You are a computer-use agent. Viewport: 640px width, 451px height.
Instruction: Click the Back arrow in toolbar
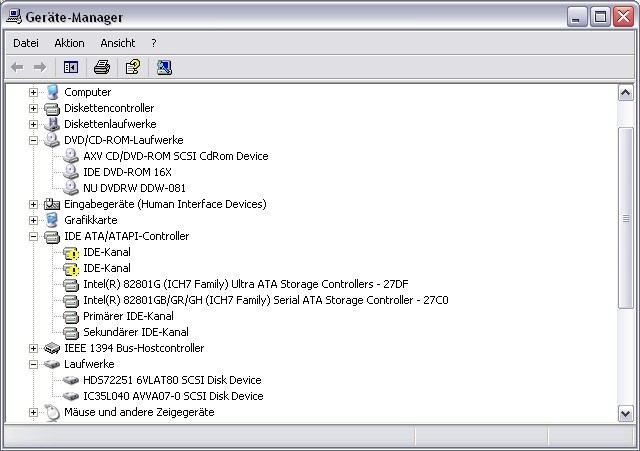point(17,67)
